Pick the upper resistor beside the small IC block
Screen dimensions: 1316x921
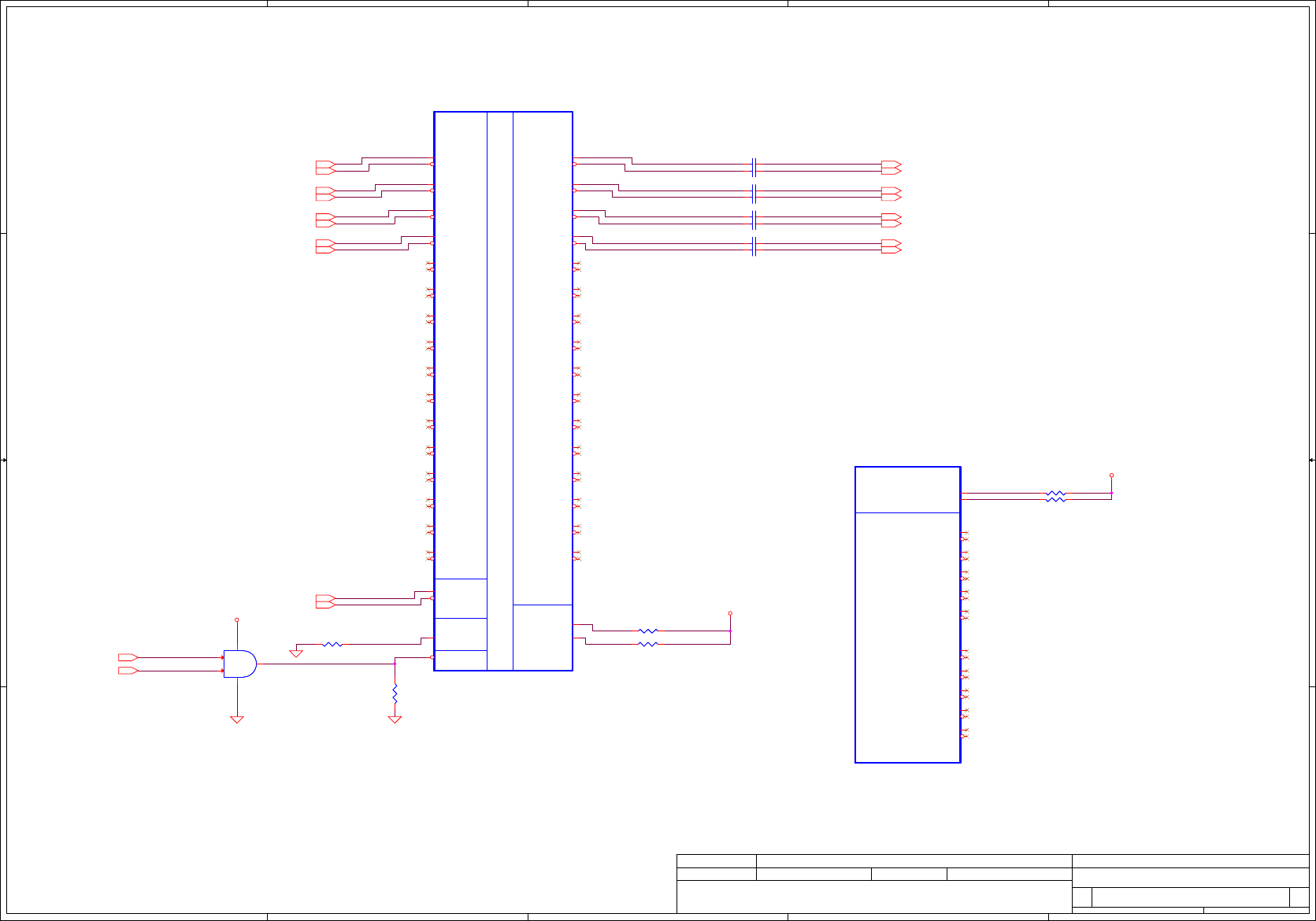tap(1055, 494)
